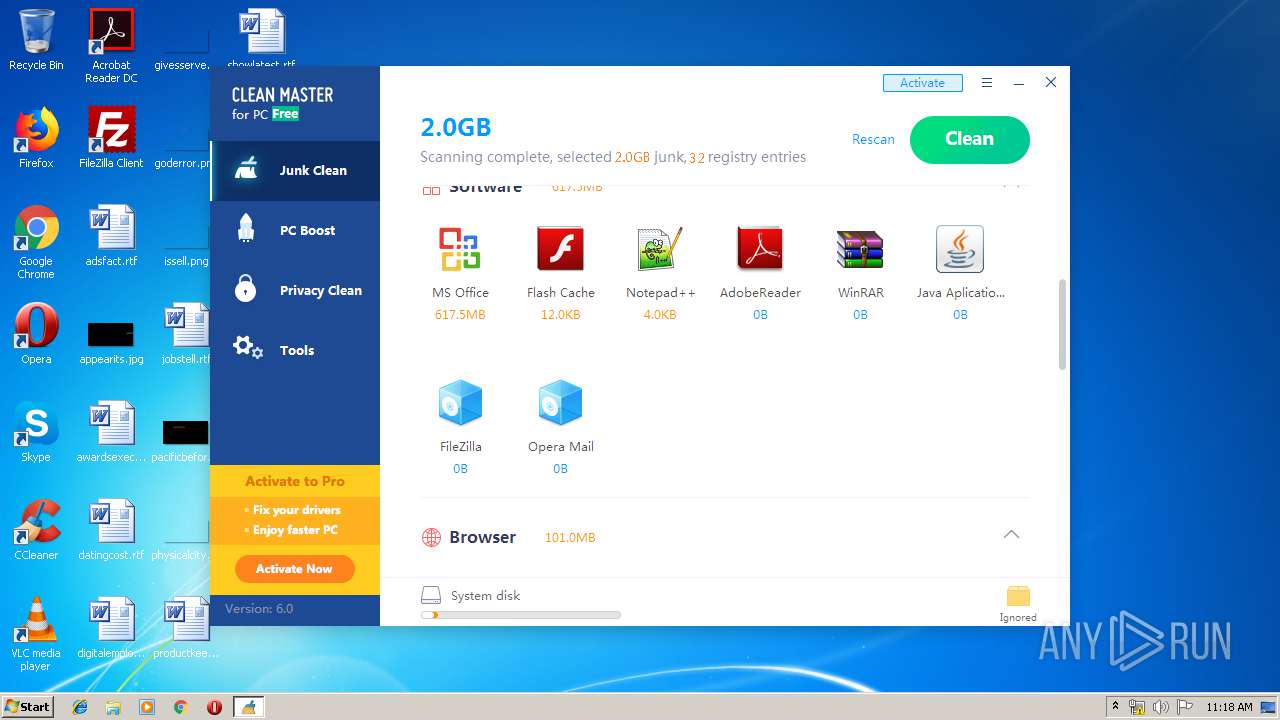Click the Clean Master taskbar button
This screenshot has height=720, width=1280.
point(248,707)
